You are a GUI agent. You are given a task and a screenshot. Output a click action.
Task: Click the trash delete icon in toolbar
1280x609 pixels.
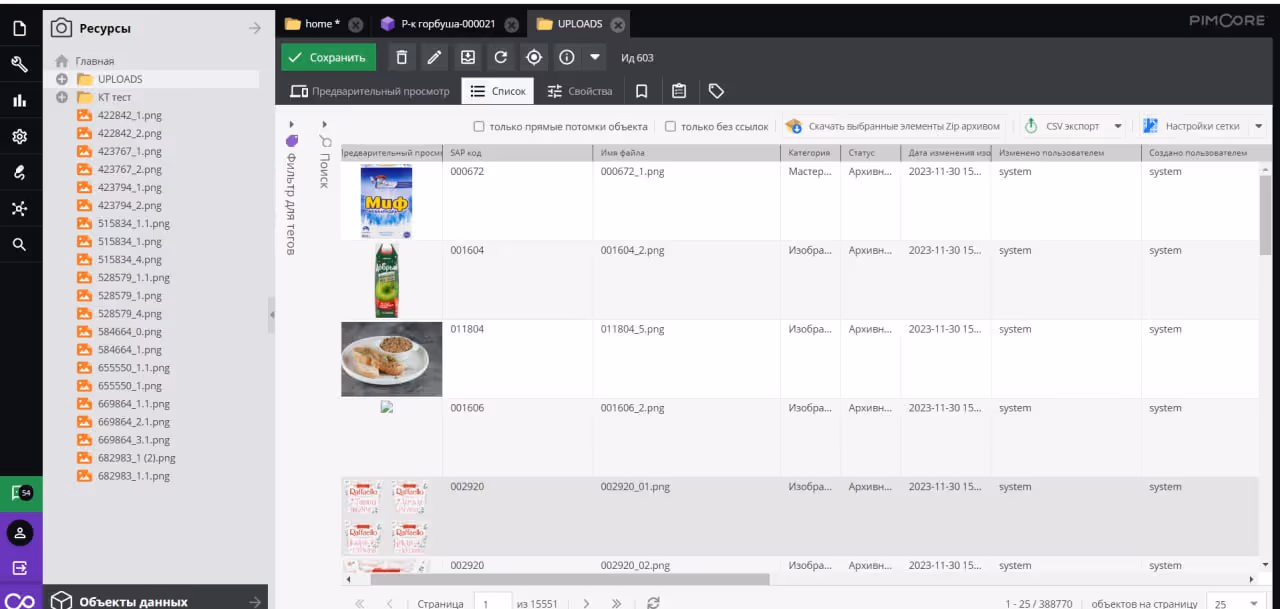pyautogui.click(x=401, y=58)
